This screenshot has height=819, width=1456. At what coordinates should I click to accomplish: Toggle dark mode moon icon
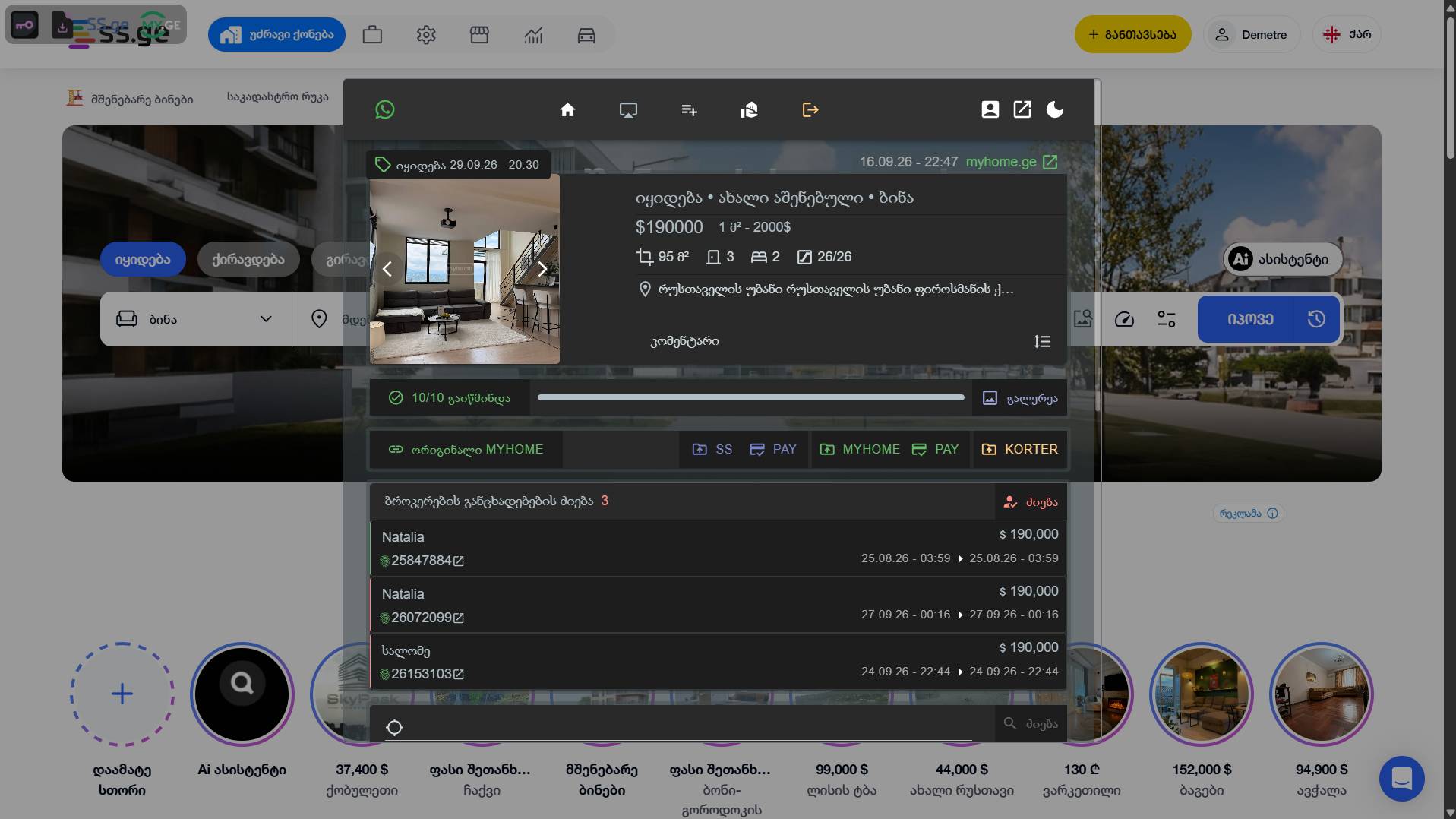(x=1055, y=109)
